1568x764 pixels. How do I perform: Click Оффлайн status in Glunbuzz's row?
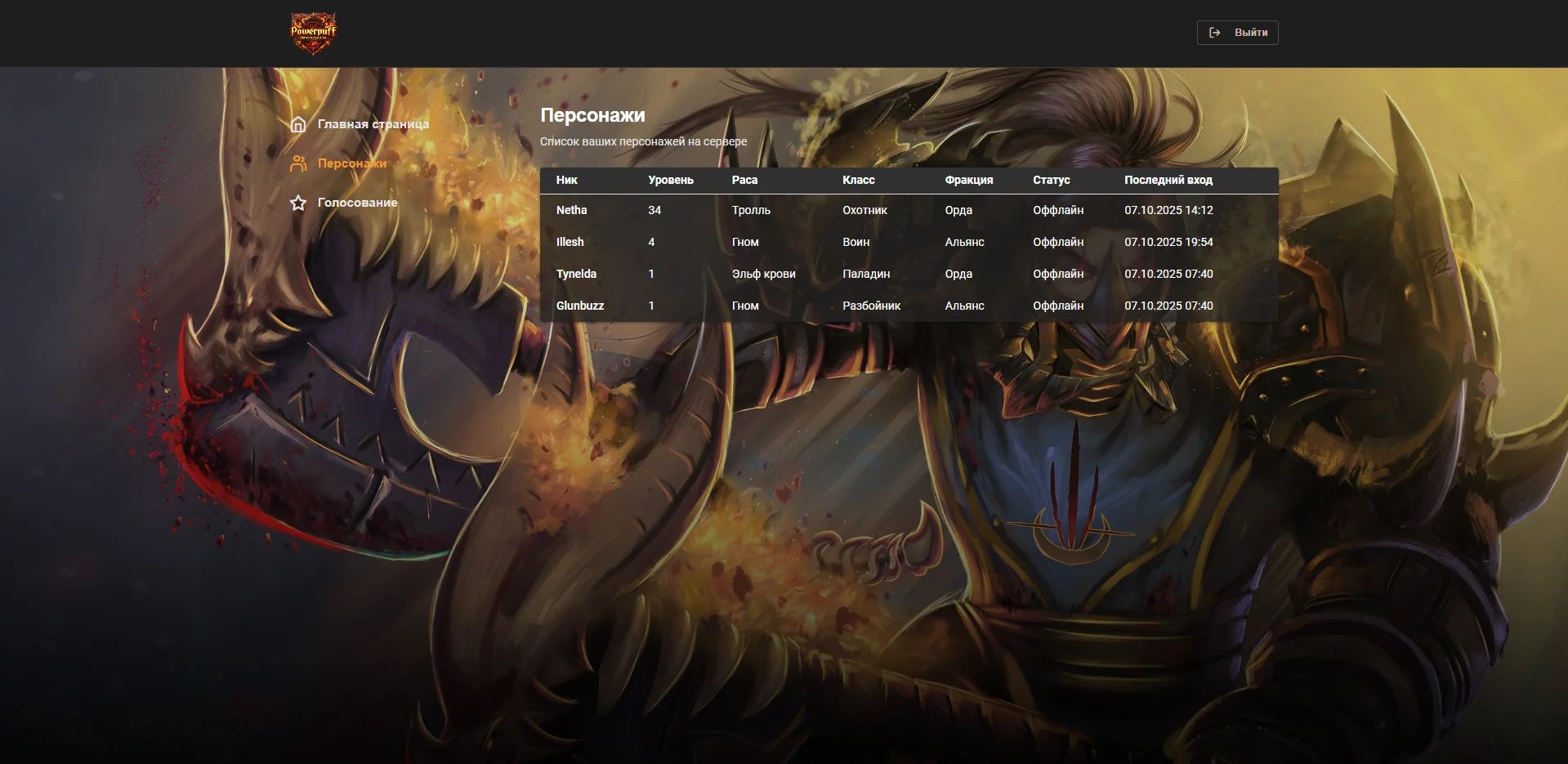click(1058, 306)
